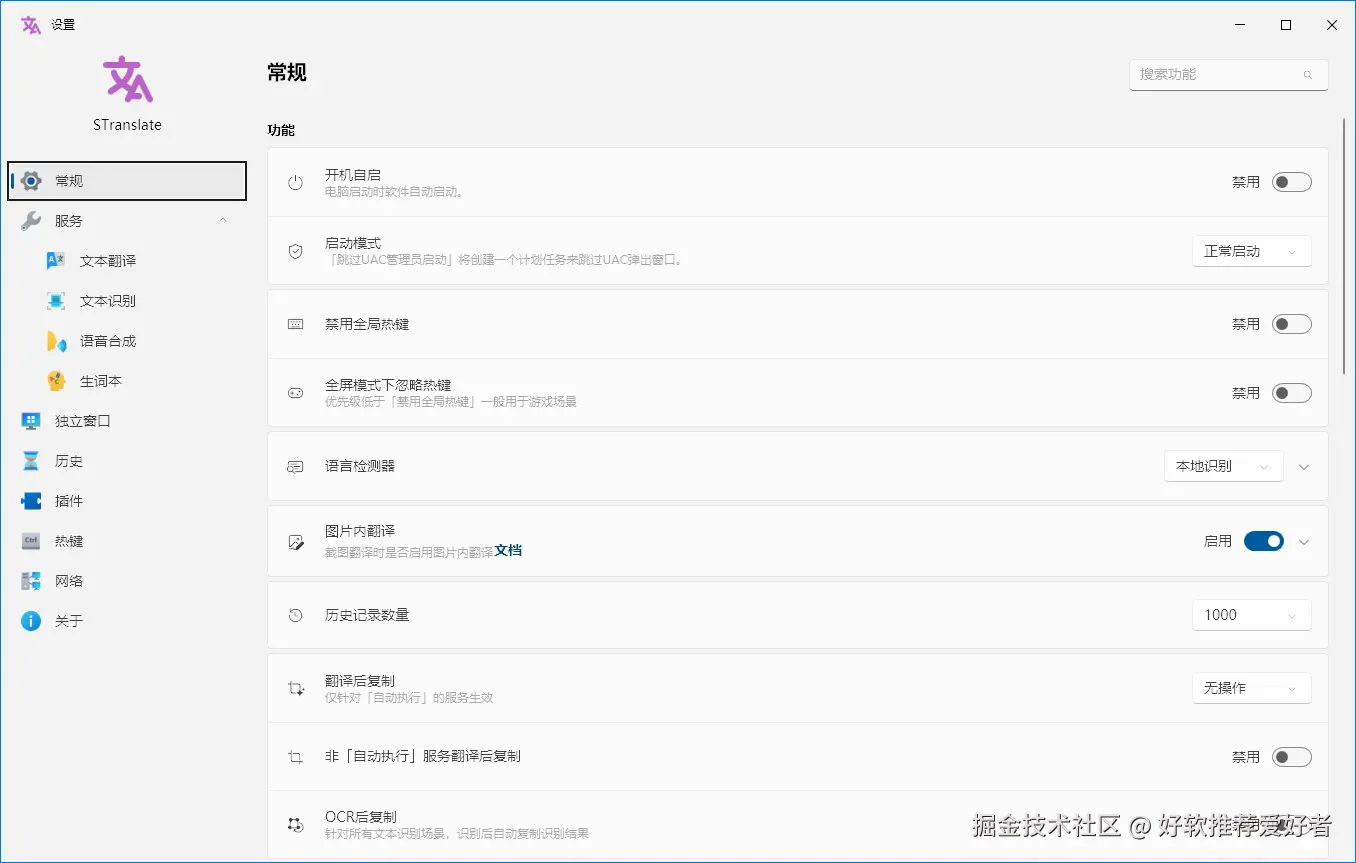Viewport: 1356px width, 863px height.
Task: Click the 插件 puzzle piece icon
Action: point(31,501)
